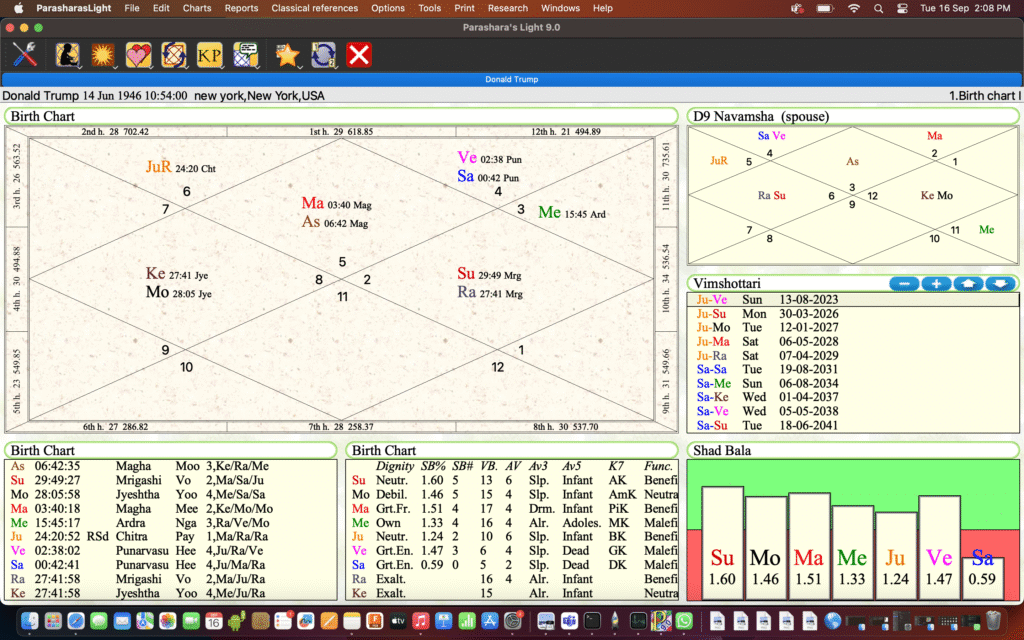Open the Music app in the dock

pos(421,620)
